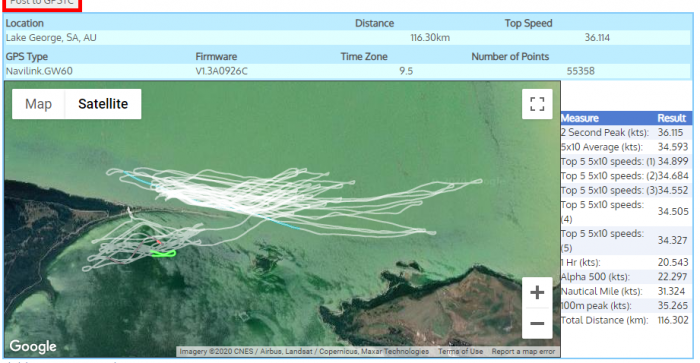Image resolution: width=700 pixels, height=363 pixels.
Task: Click the Lake George, SA, AU location
Action: tap(51, 38)
